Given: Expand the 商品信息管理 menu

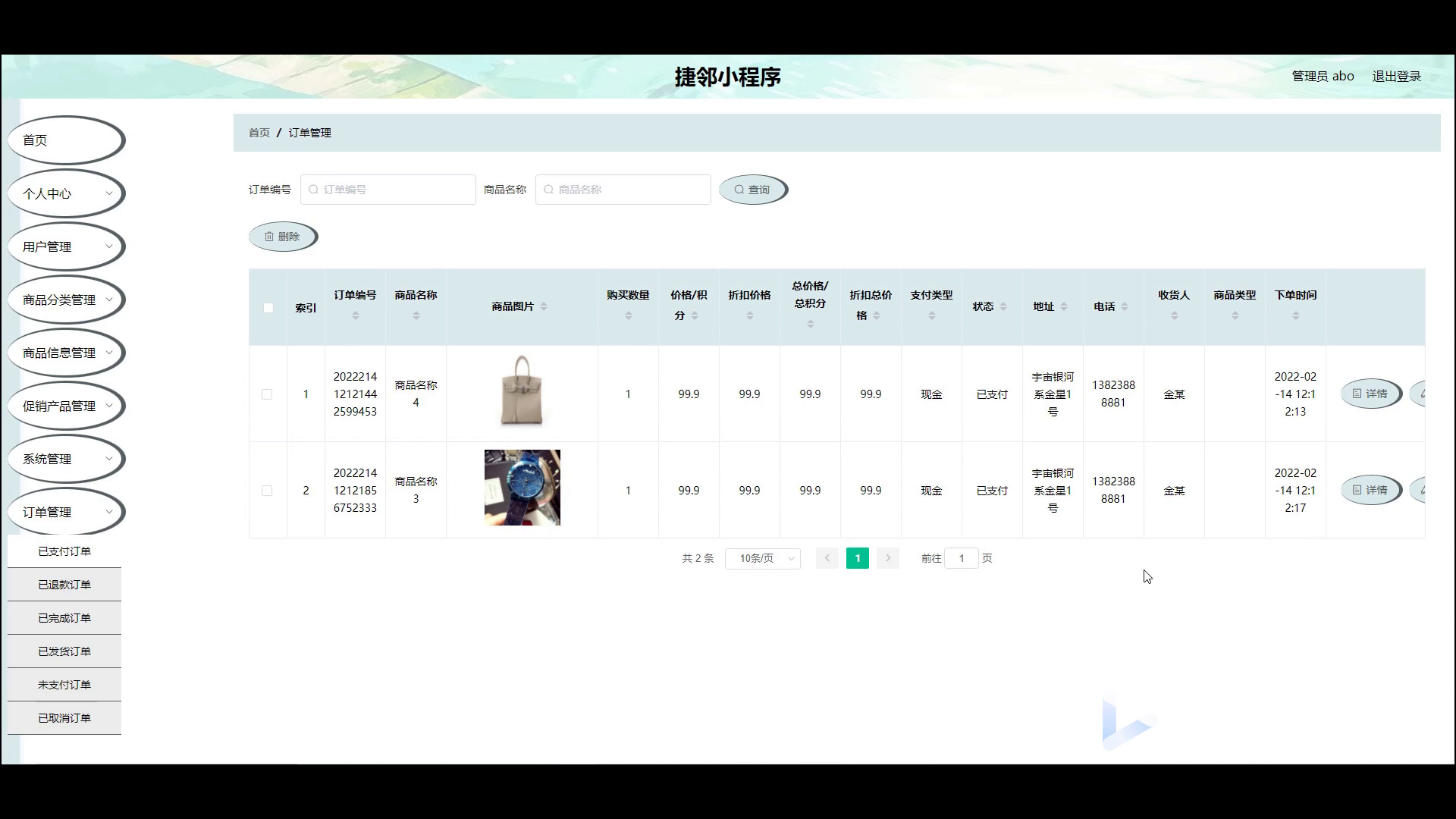Looking at the screenshot, I should (66, 353).
